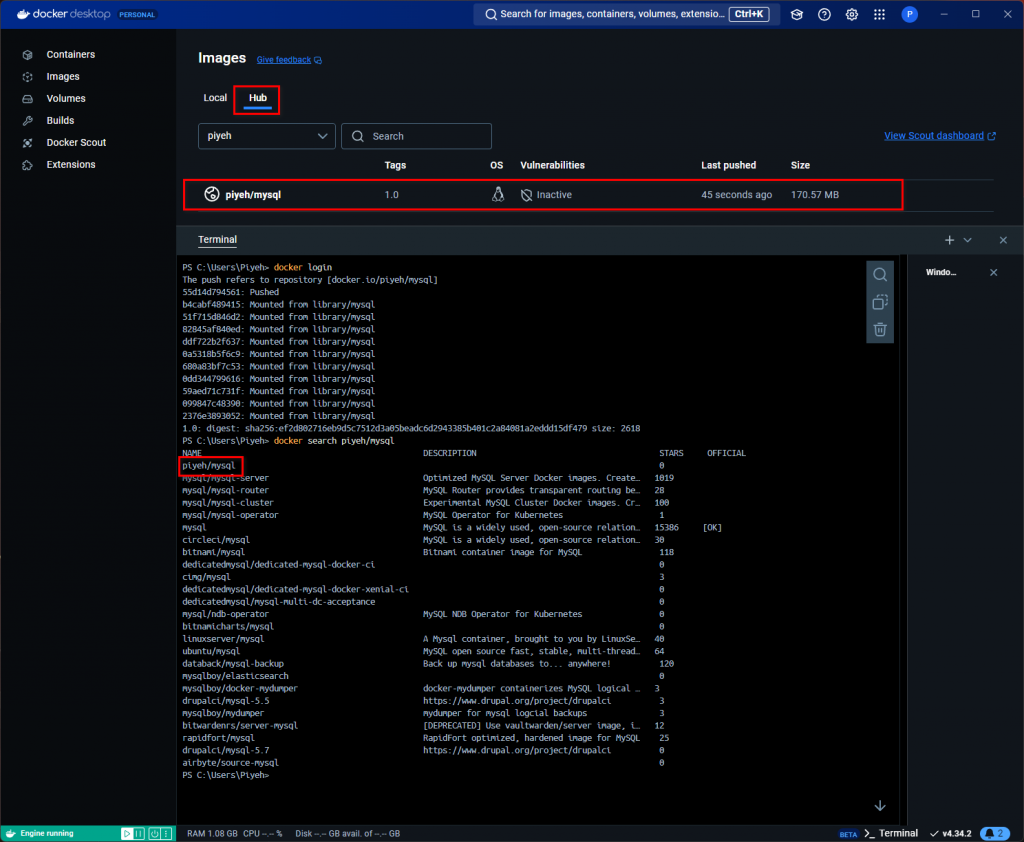Click the v4.34.2 version indicator

(x=950, y=834)
